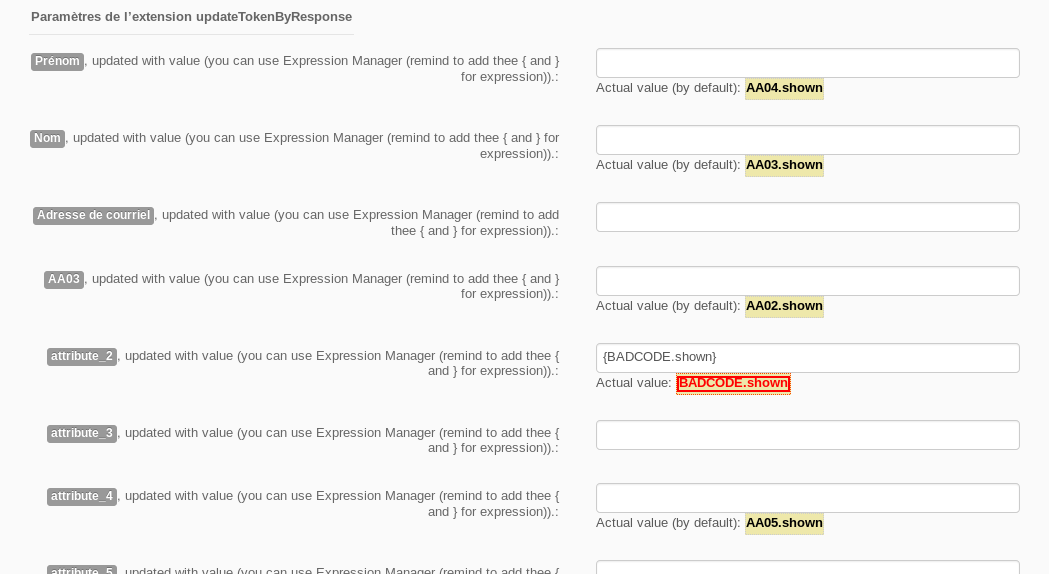Click the Adresse de courriel input field
This screenshot has width=1049, height=574.
point(807,217)
